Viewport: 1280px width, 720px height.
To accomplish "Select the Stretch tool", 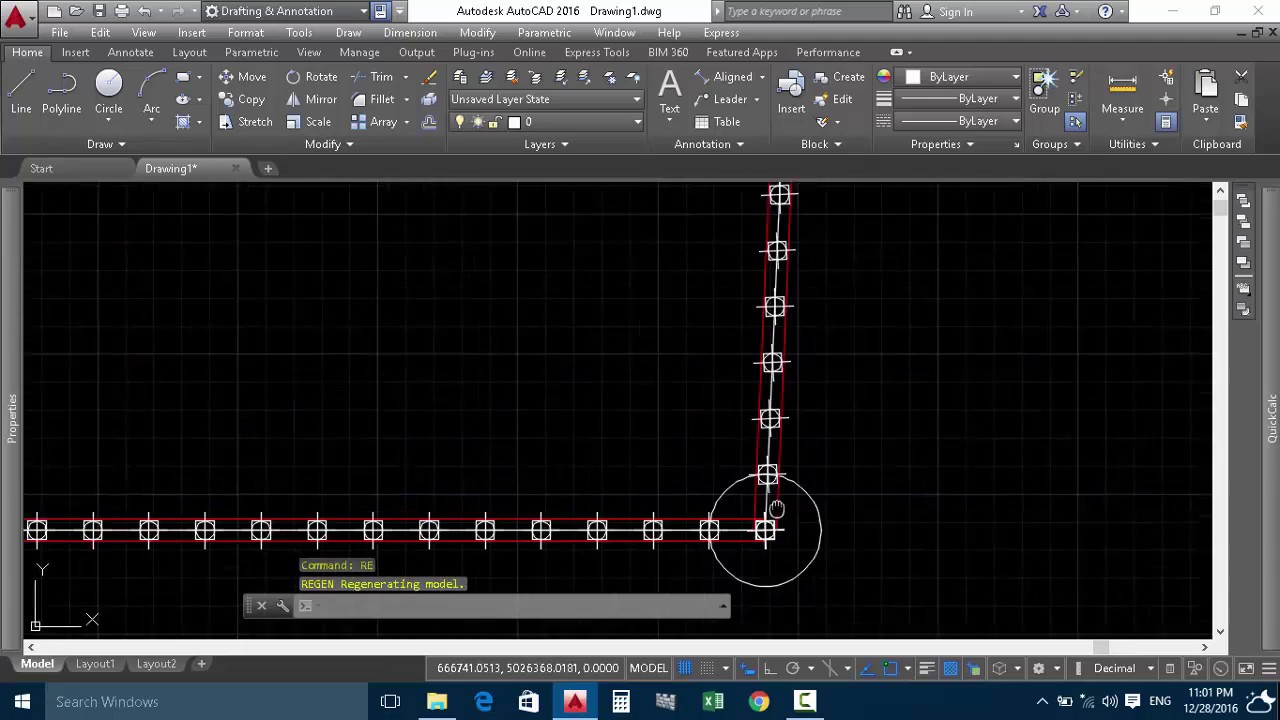I will pyautogui.click(x=244, y=121).
